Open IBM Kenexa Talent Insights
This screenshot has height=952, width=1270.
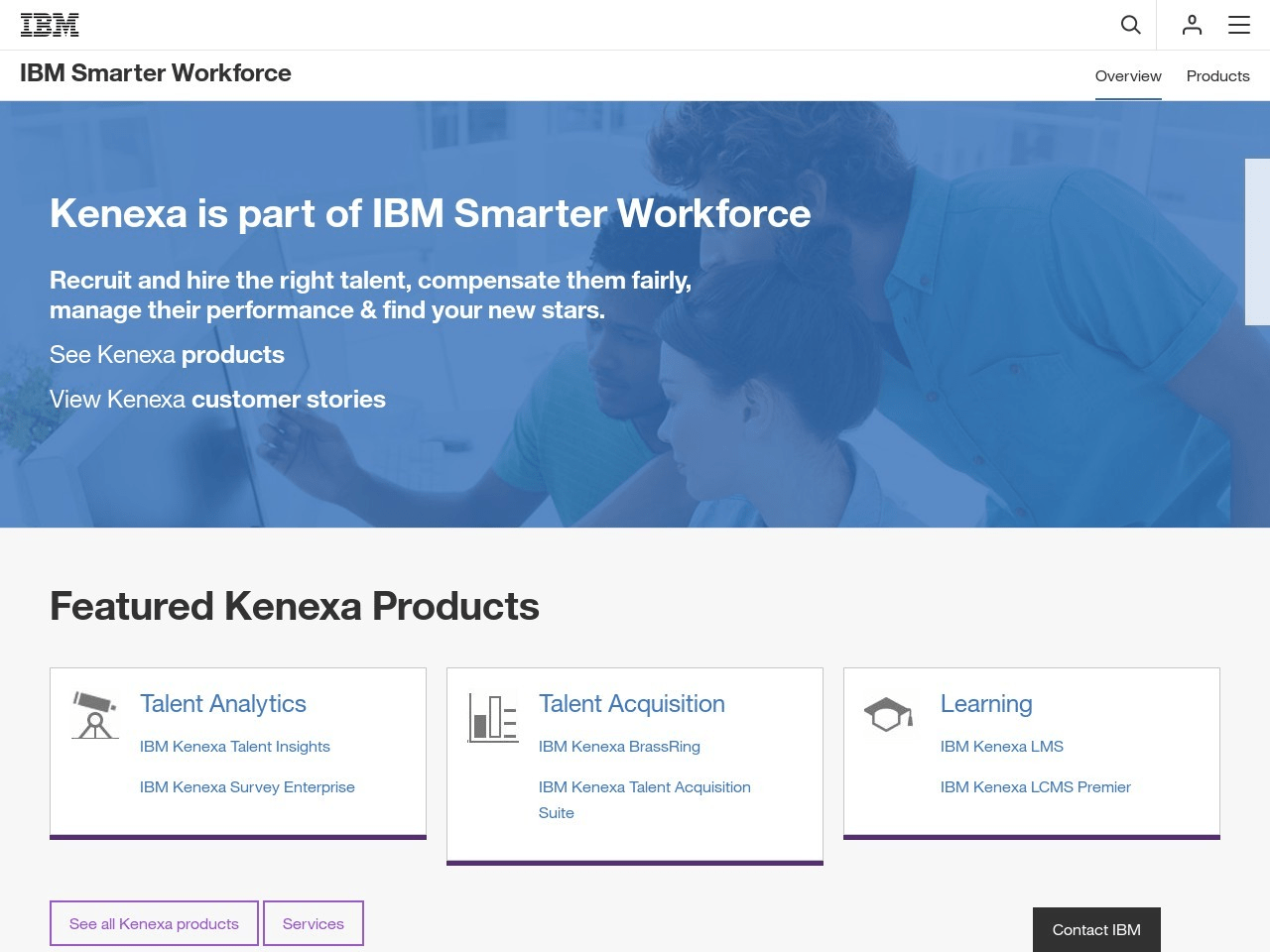pyautogui.click(x=235, y=747)
